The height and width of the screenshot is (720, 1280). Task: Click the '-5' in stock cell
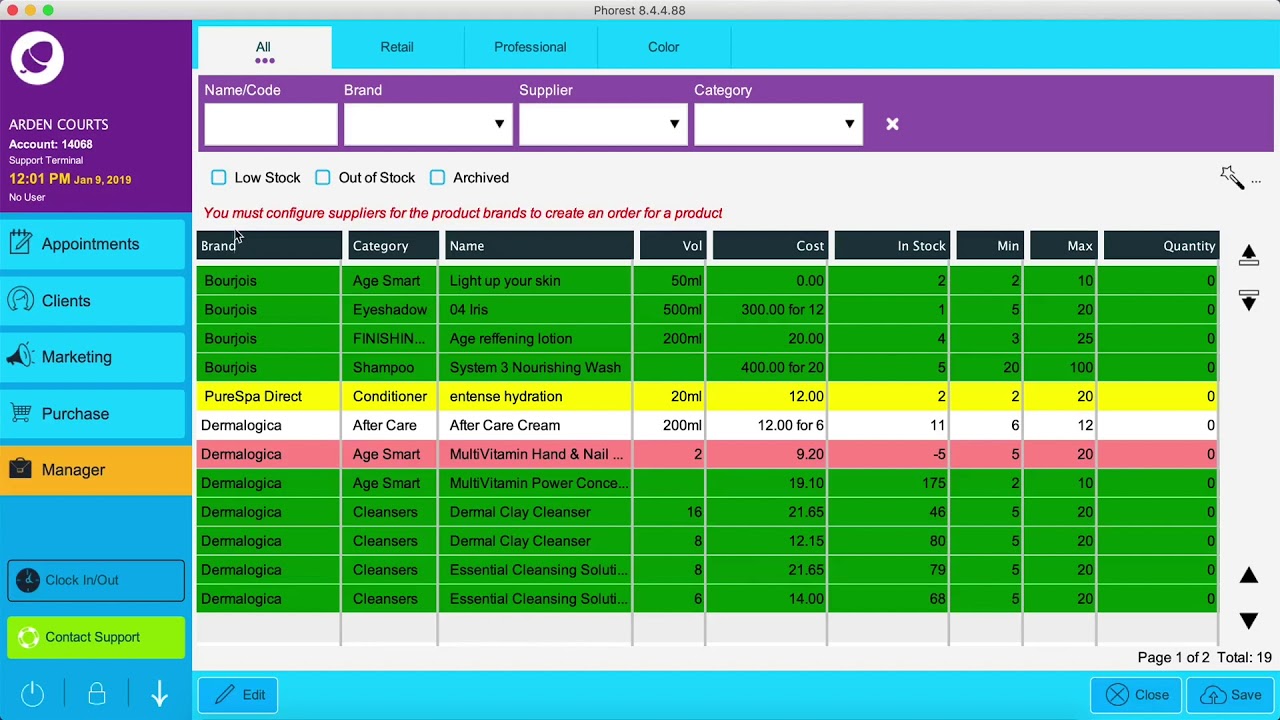click(890, 455)
